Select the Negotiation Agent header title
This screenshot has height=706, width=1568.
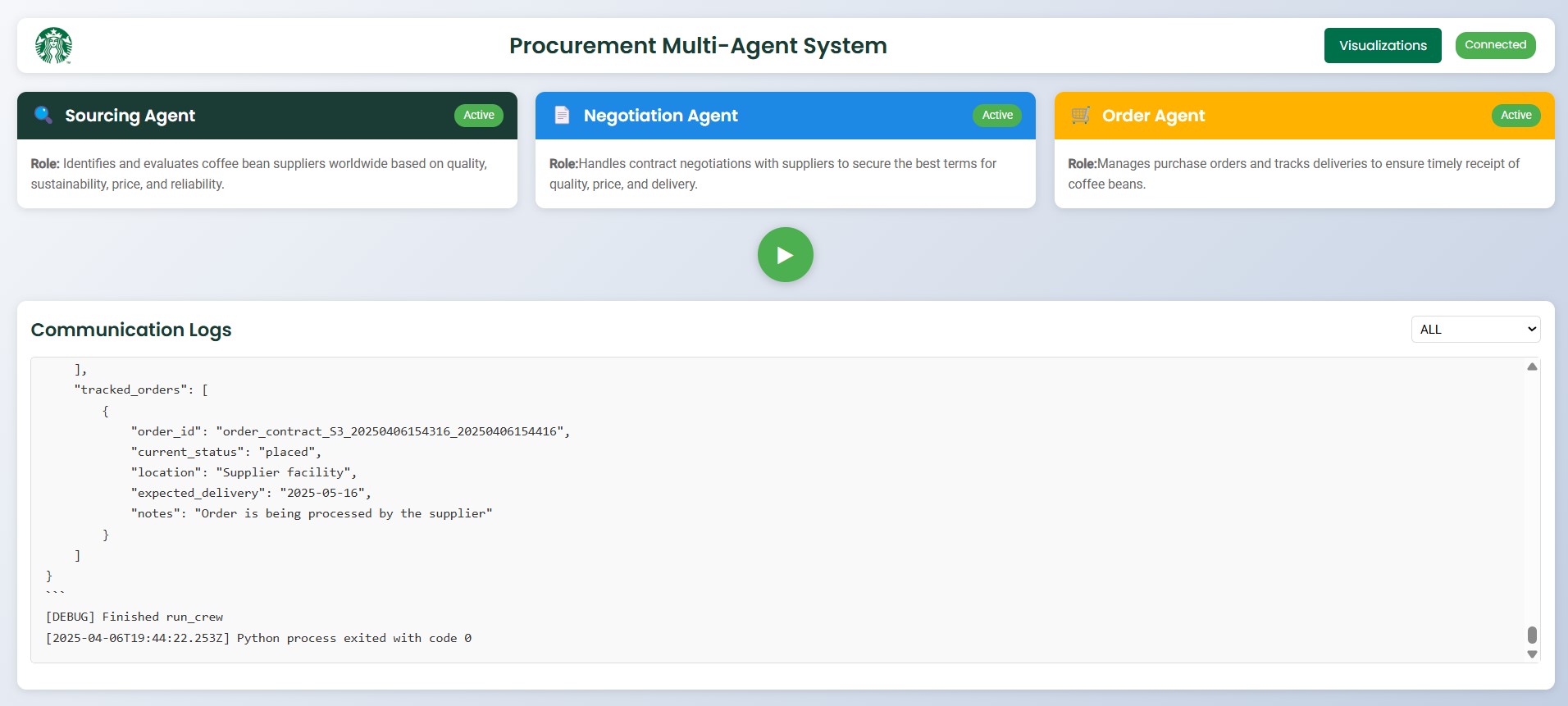click(x=660, y=116)
